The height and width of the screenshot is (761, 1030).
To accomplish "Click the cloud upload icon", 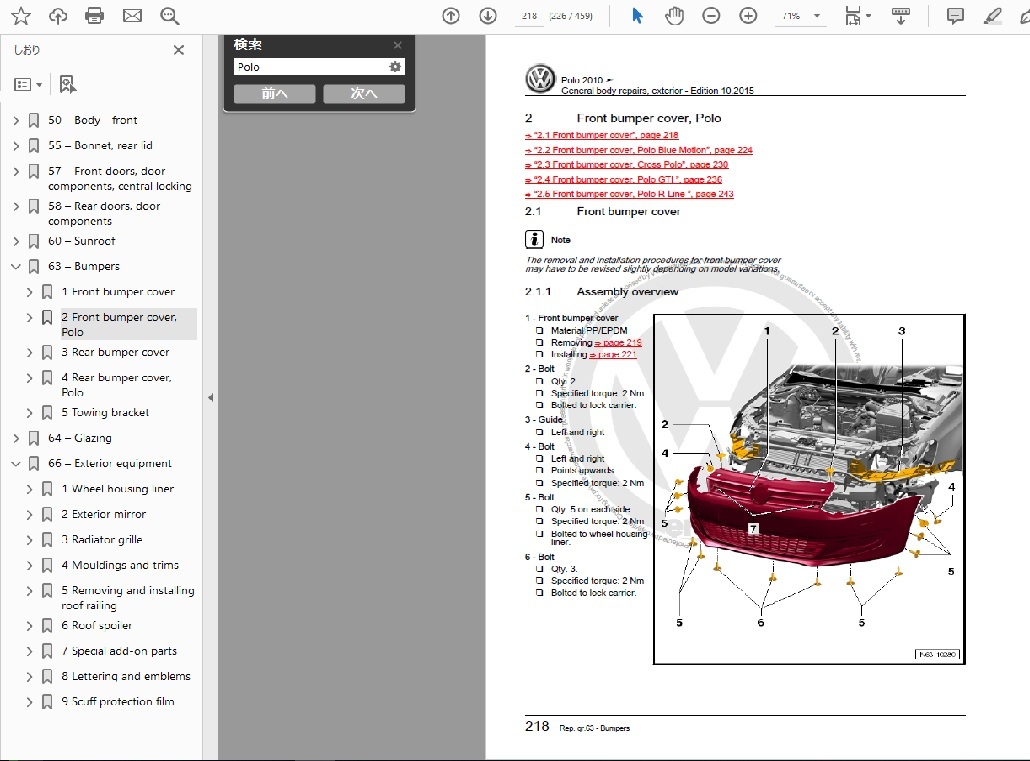I will 58,16.
